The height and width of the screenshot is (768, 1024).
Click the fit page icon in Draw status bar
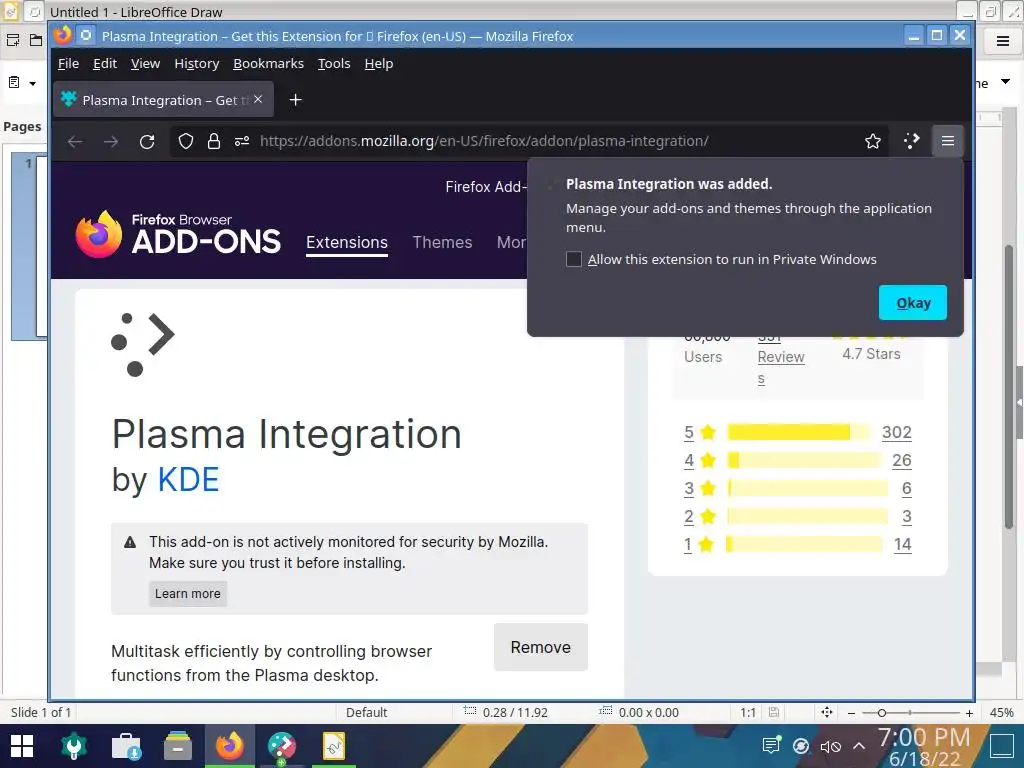tap(827, 712)
